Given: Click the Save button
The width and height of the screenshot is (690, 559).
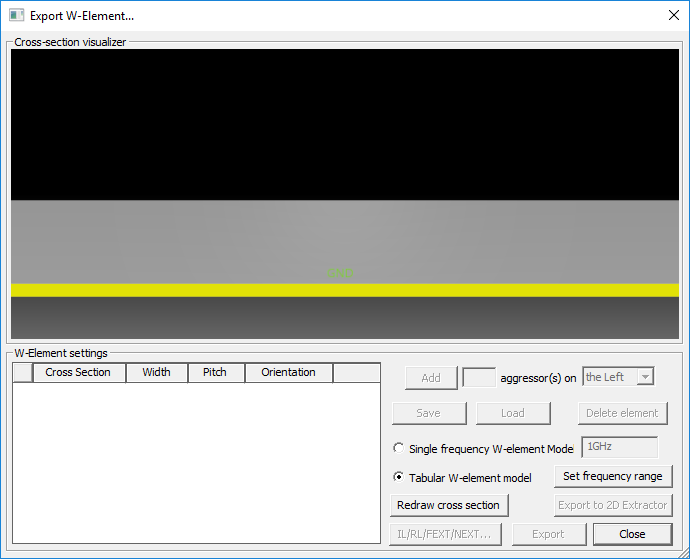Looking at the screenshot, I should click(429, 413).
